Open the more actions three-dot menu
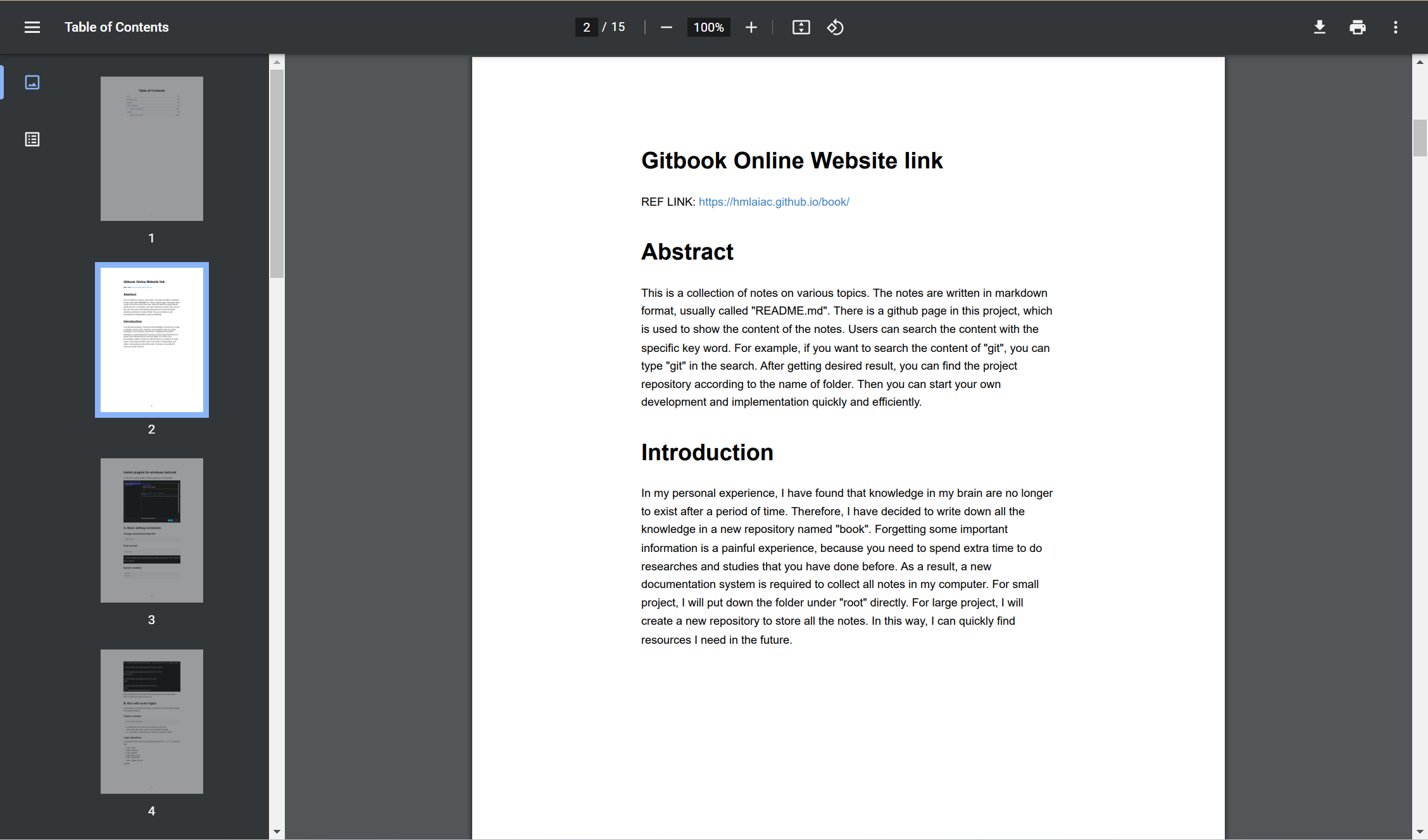Viewport: 1428px width, 840px height. click(1396, 27)
